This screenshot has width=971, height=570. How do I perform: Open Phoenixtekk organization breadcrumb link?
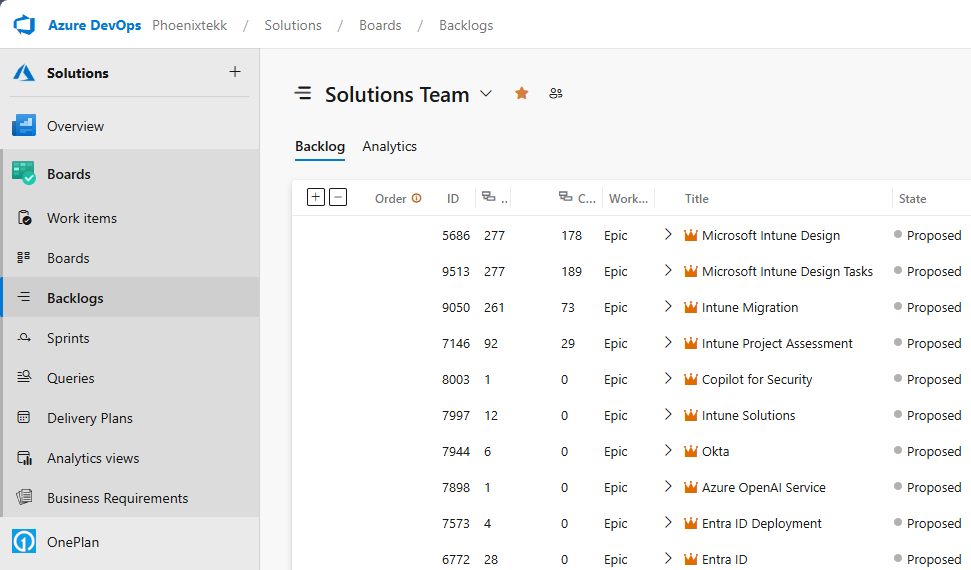coord(189,25)
